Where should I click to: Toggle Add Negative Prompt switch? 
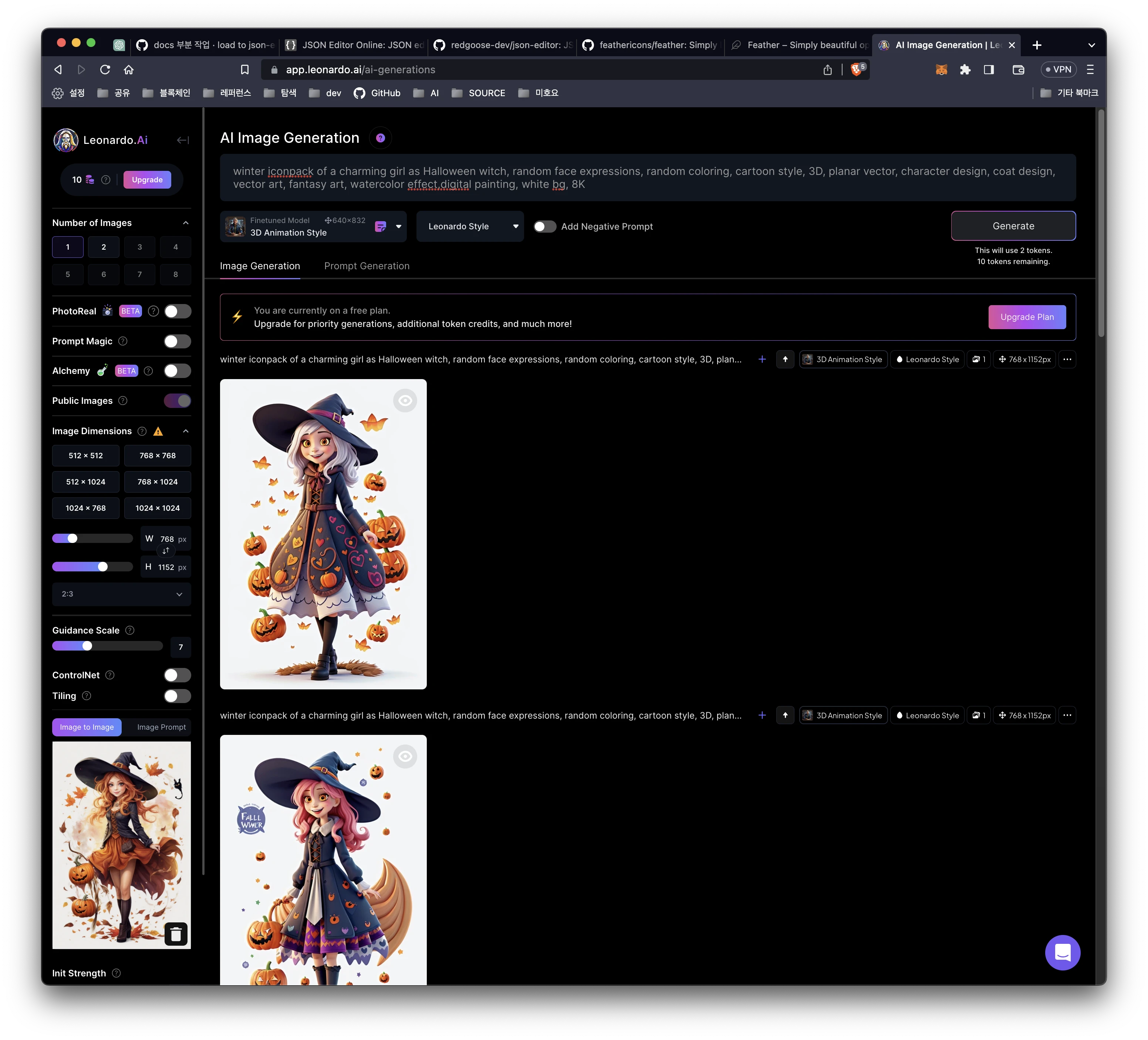pyautogui.click(x=544, y=227)
